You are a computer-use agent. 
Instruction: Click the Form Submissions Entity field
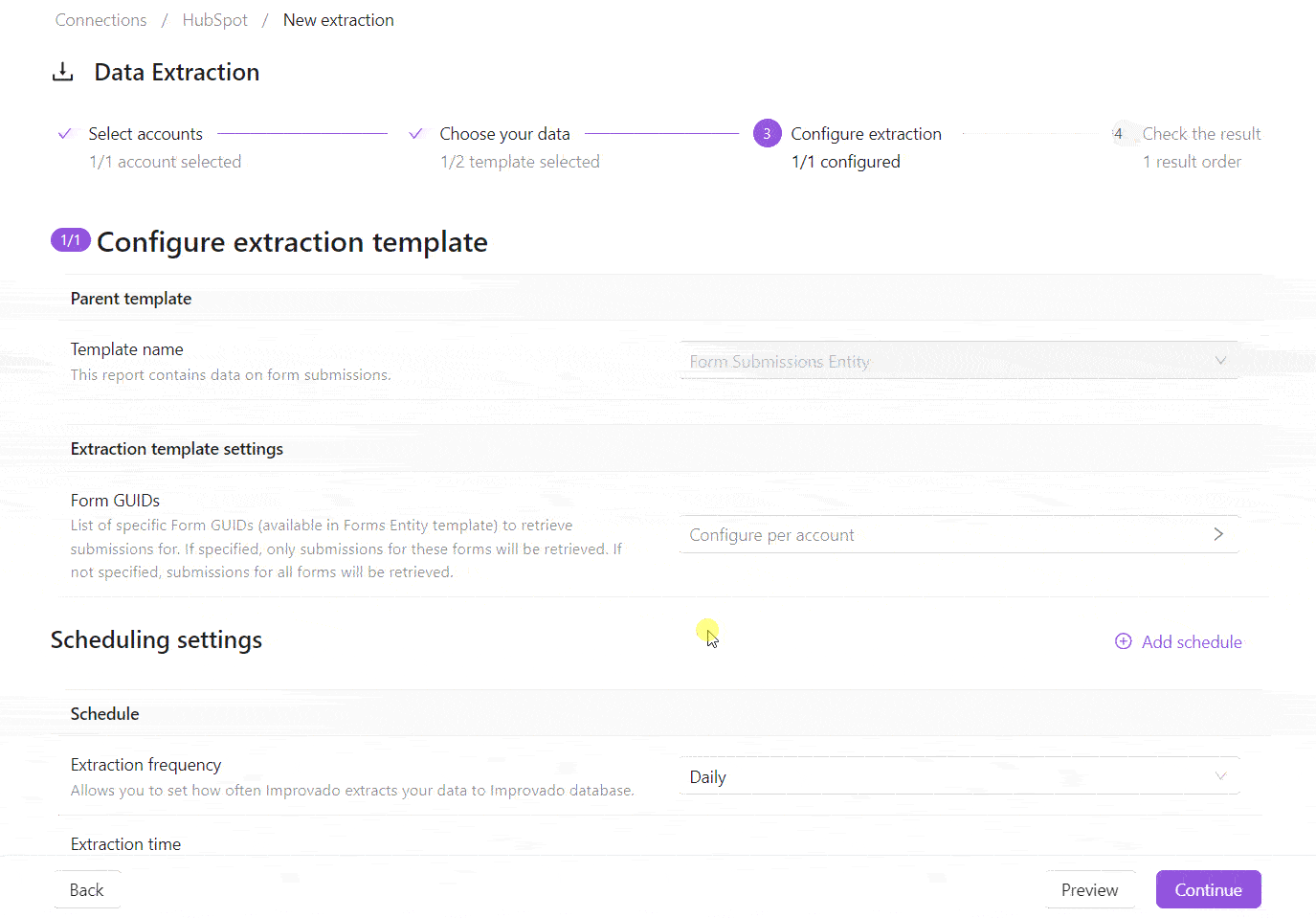coord(959,361)
